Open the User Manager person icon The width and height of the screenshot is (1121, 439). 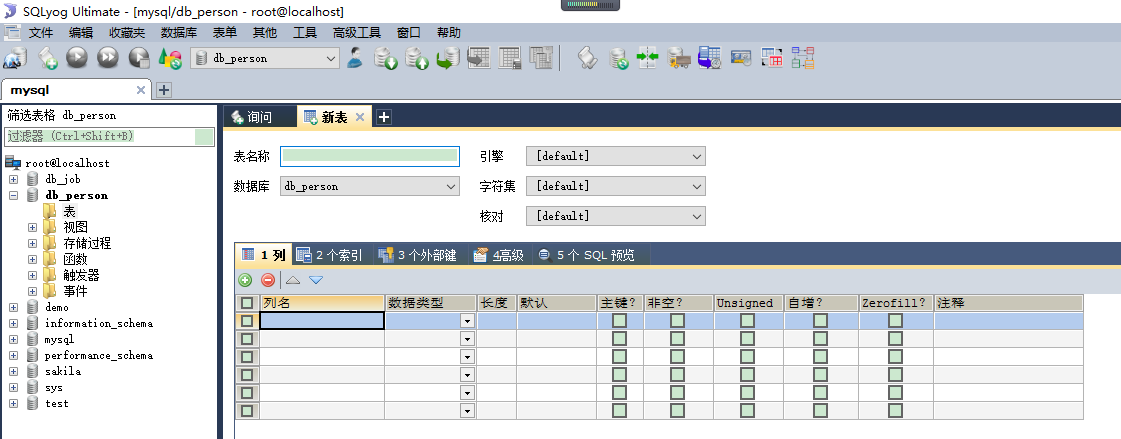point(355,58)
